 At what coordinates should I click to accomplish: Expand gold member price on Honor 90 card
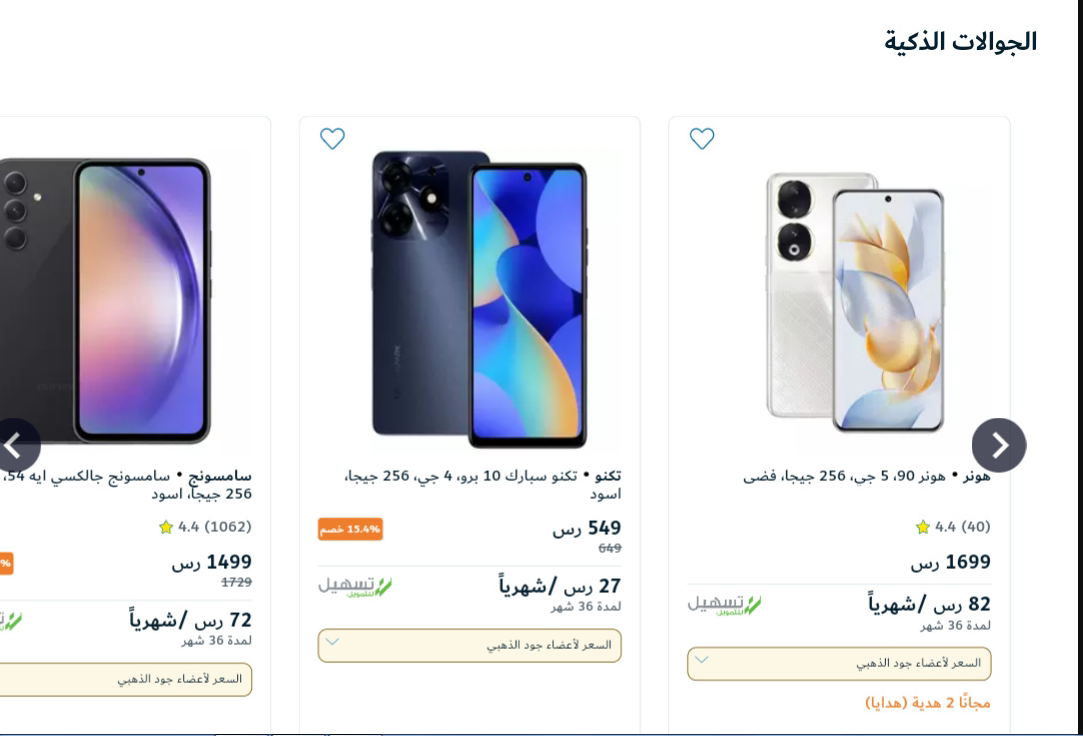click(839, 664)
